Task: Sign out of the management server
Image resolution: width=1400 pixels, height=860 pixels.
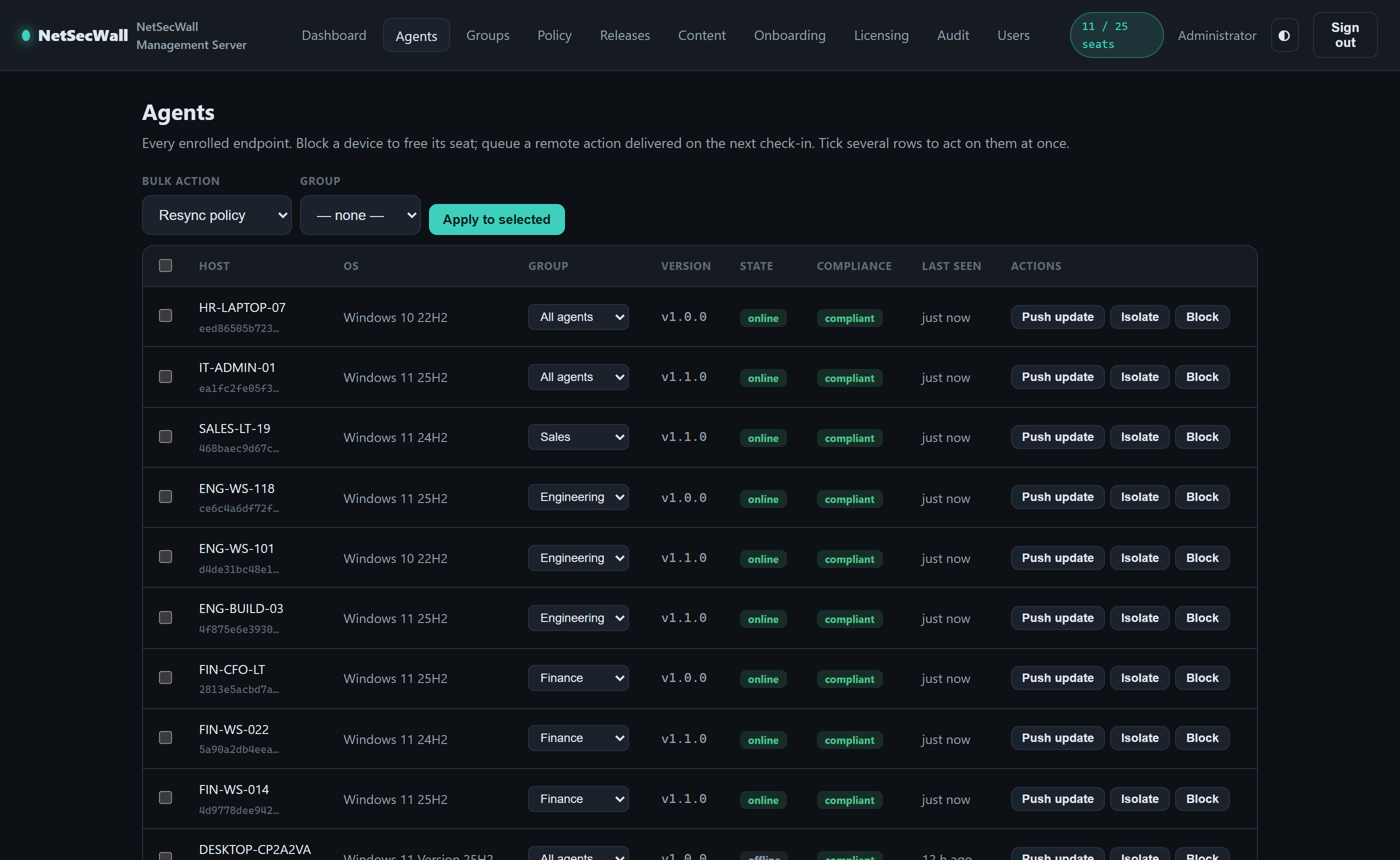Action: [1345, 35]
